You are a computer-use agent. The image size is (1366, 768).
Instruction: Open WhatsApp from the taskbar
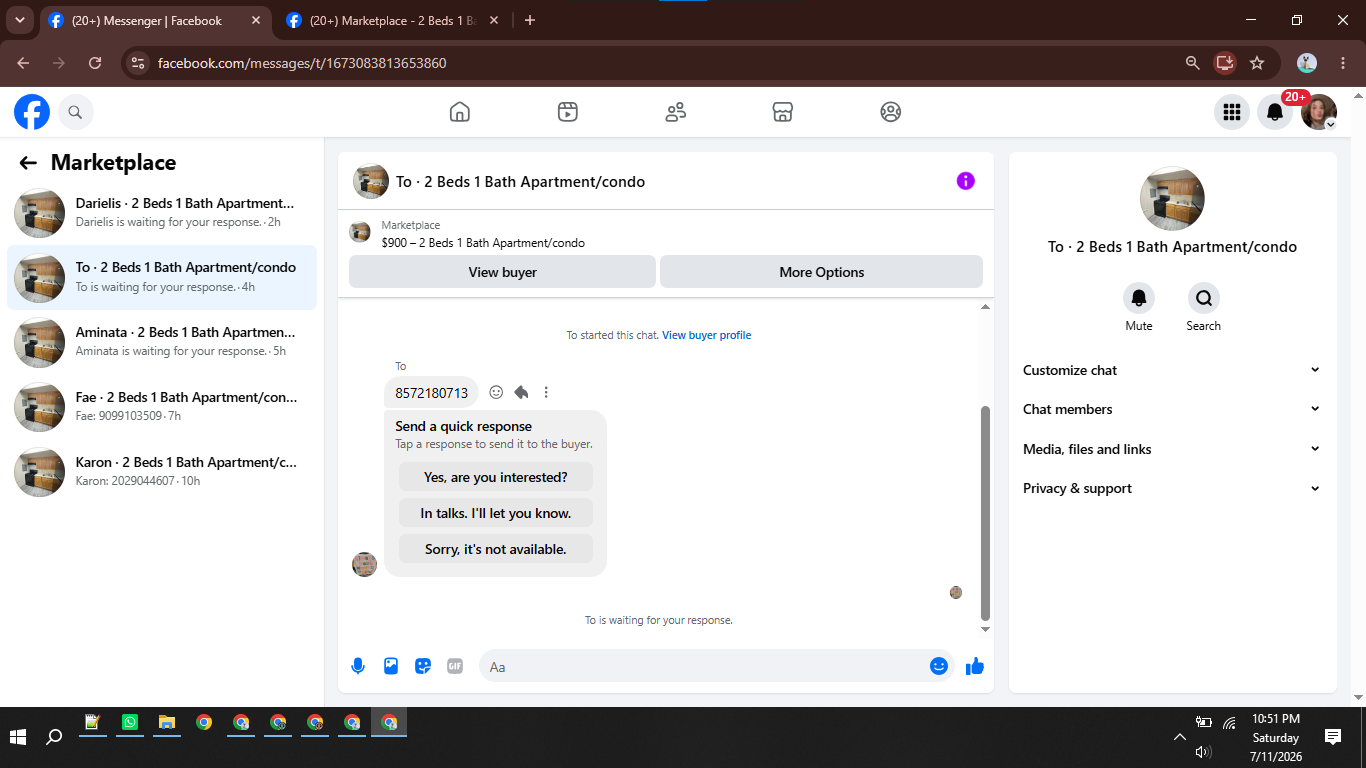130,722
